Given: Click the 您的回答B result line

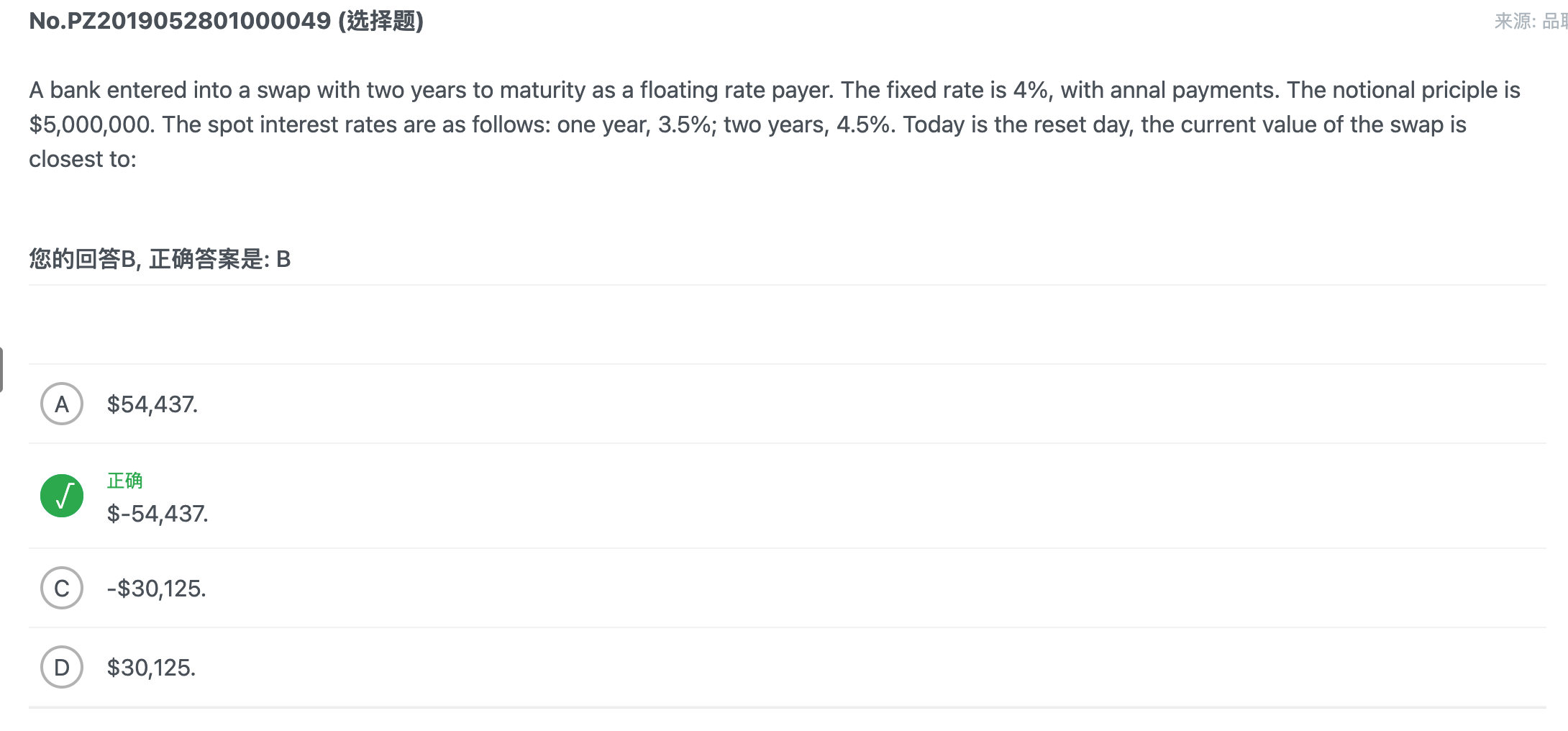Looking at the screenshot, I should pos(160,259).
